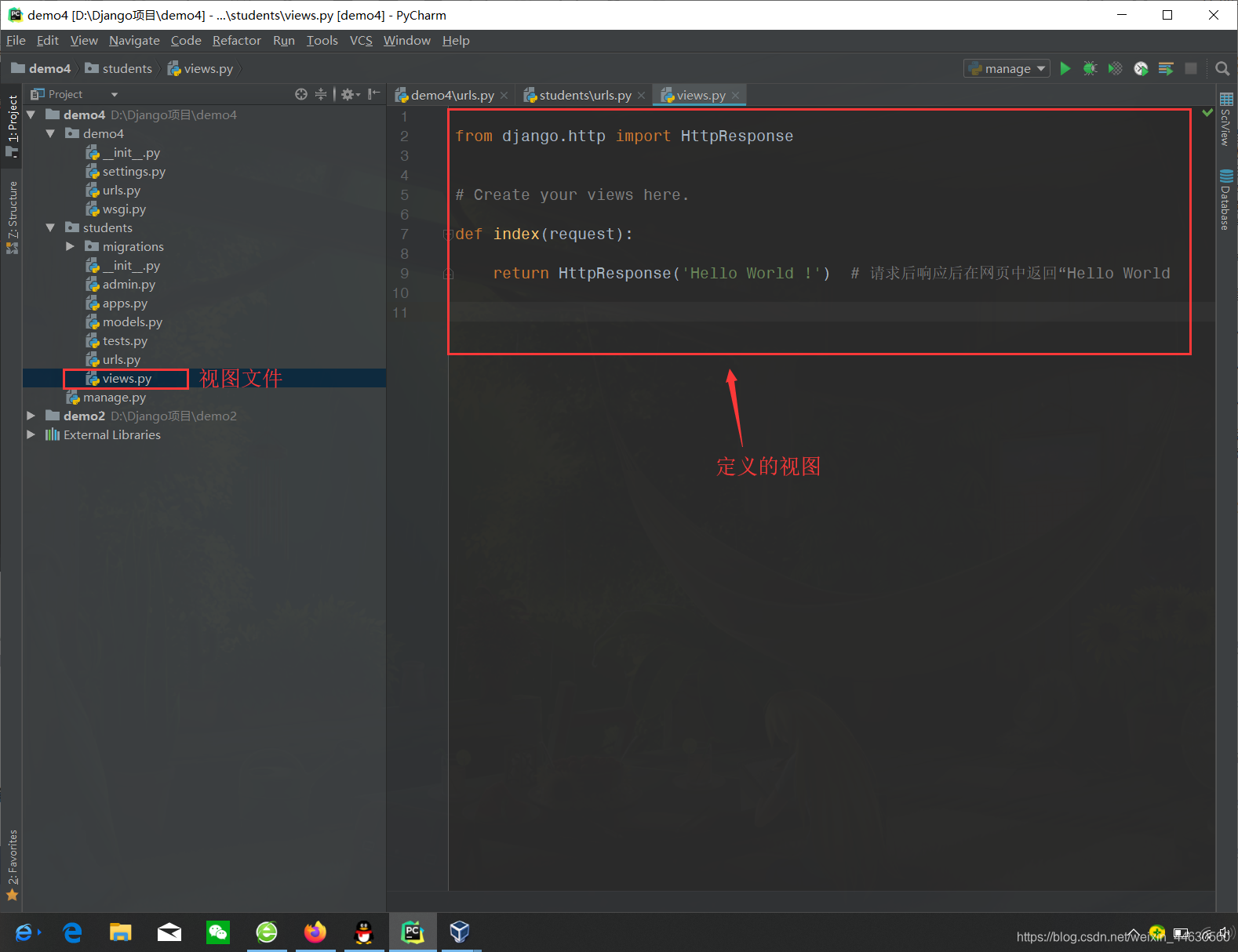Open the manage run configuration dropdown
This screenshot has height=952, width=1238.
pyautogui.click(x=1007, y=68)
